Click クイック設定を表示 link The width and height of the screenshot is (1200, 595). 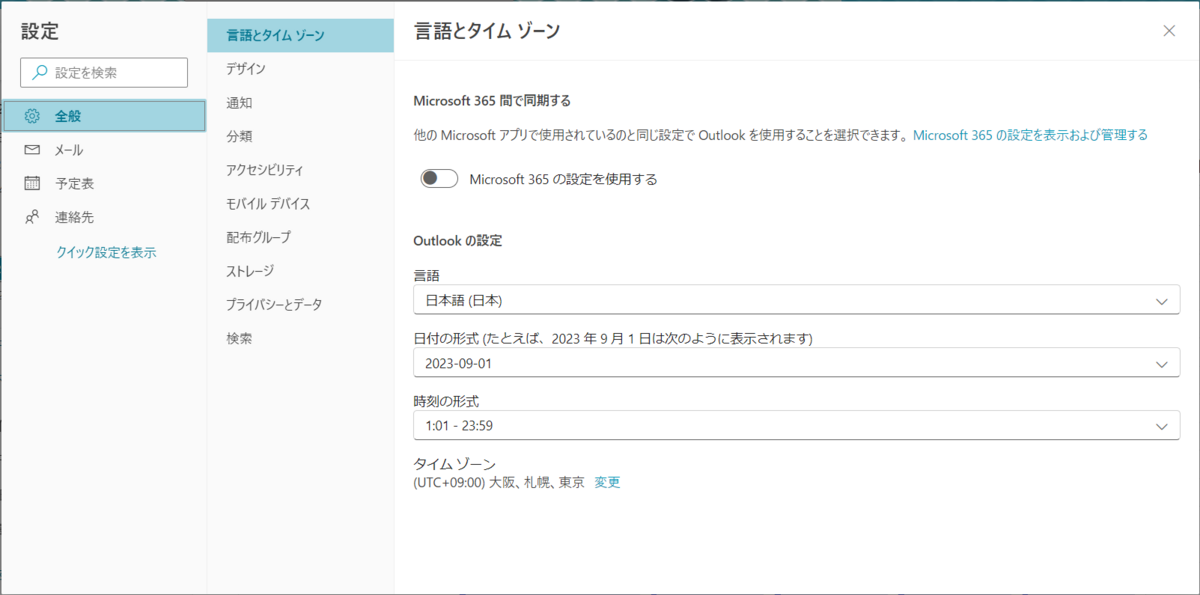click(105, 252)
